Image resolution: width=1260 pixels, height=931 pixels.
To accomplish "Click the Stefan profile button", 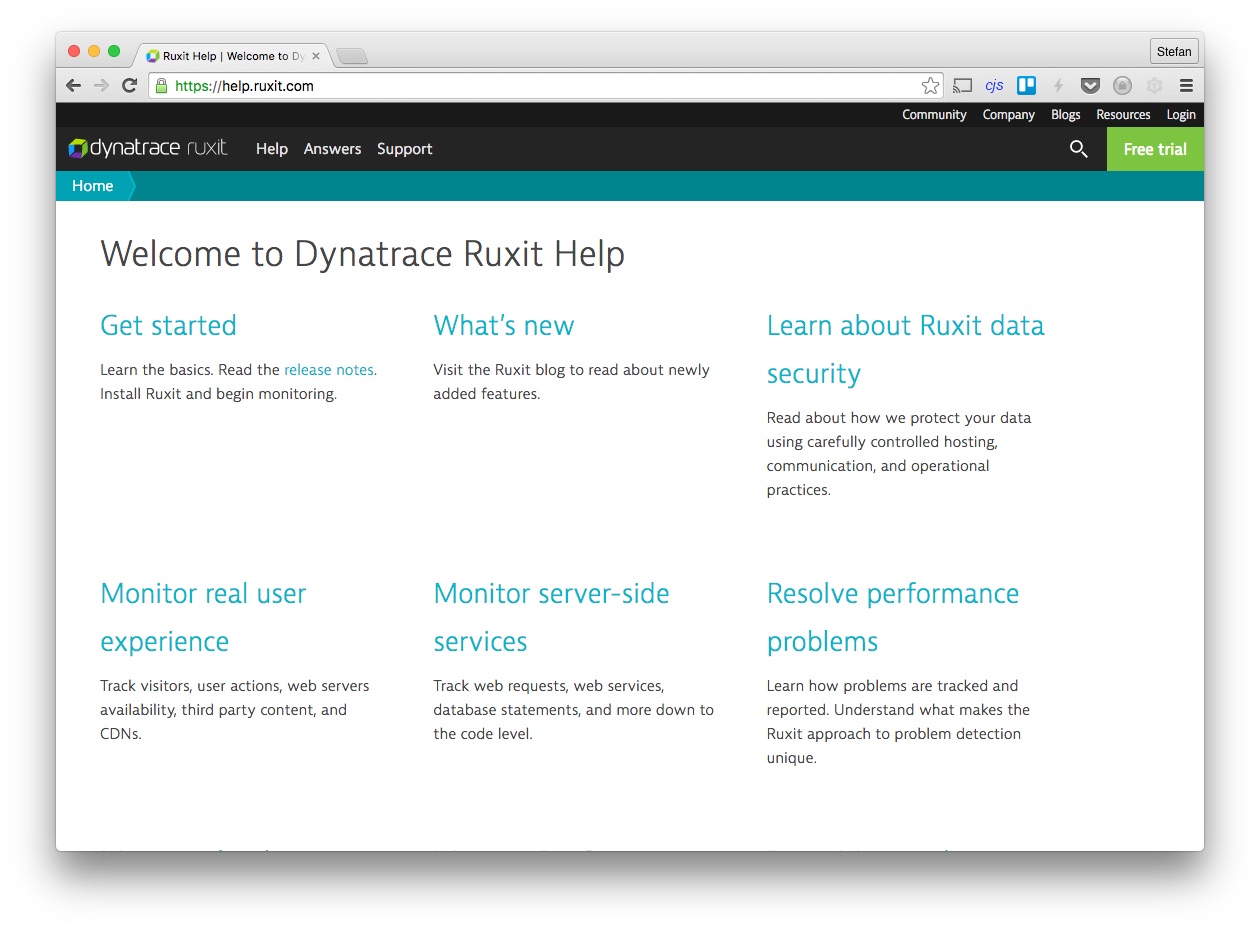I will pyautogui.click(x=1174, y=51).
